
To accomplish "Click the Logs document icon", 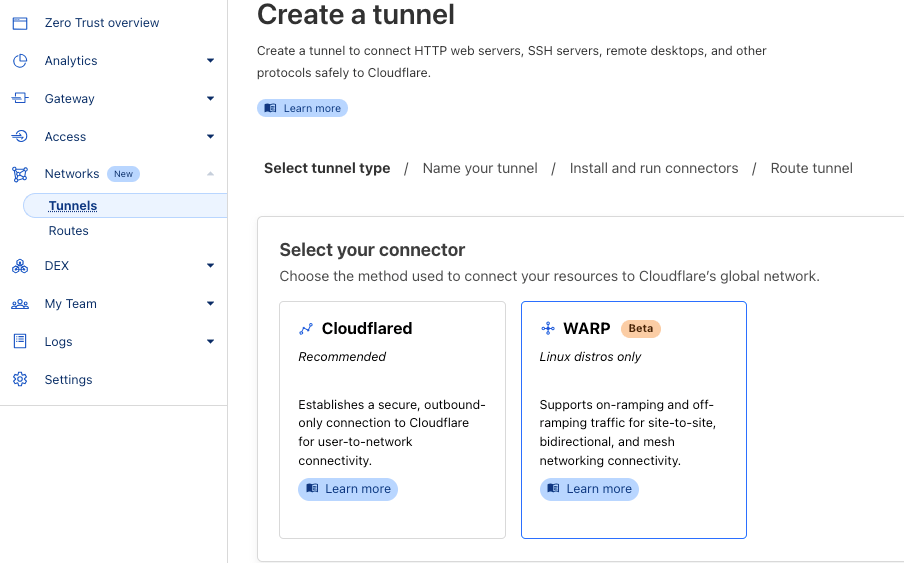I will (20, 341).
